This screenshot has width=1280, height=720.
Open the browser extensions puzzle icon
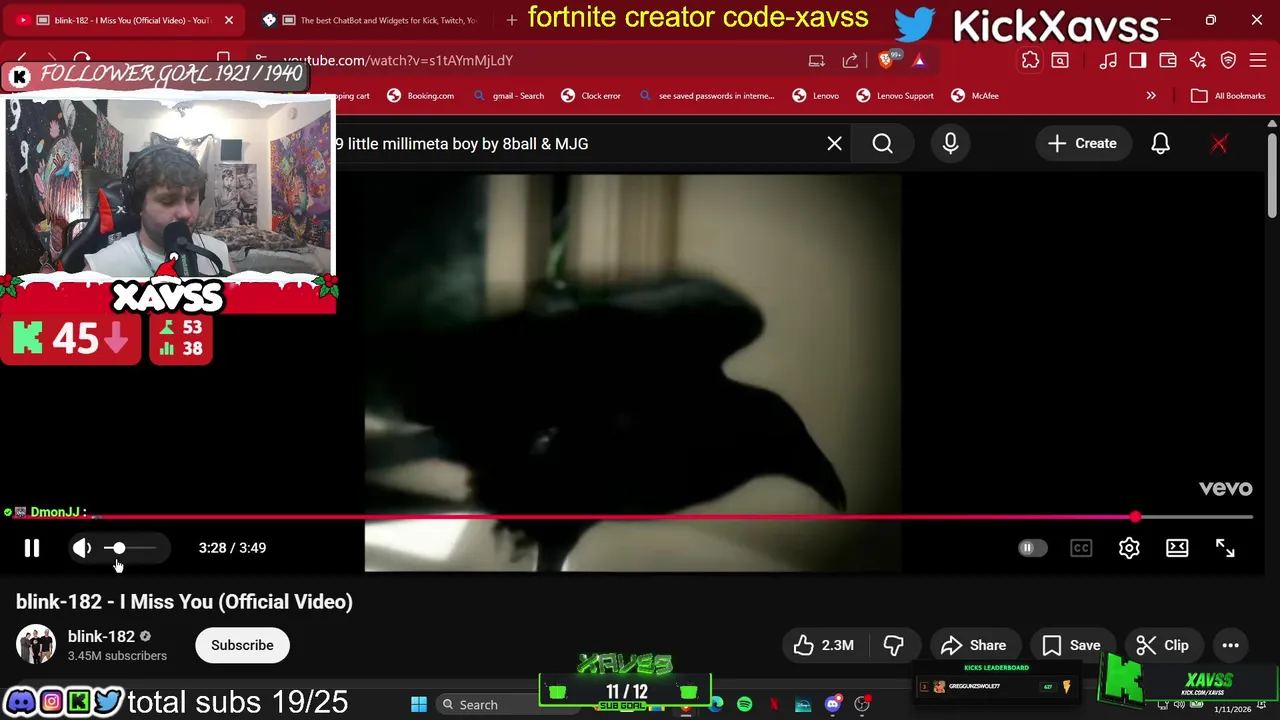pos(1030,60)
